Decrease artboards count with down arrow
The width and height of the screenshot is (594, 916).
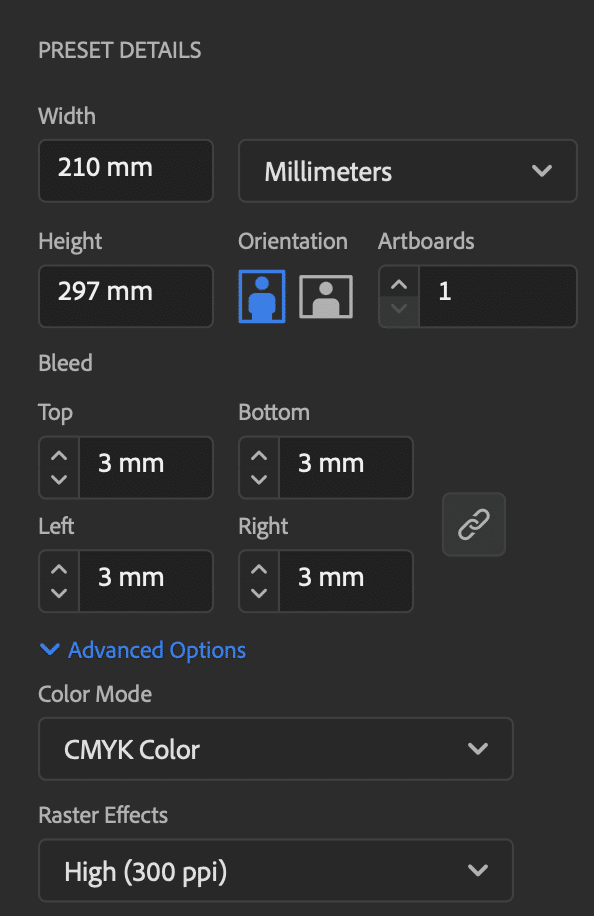(399, 308)
